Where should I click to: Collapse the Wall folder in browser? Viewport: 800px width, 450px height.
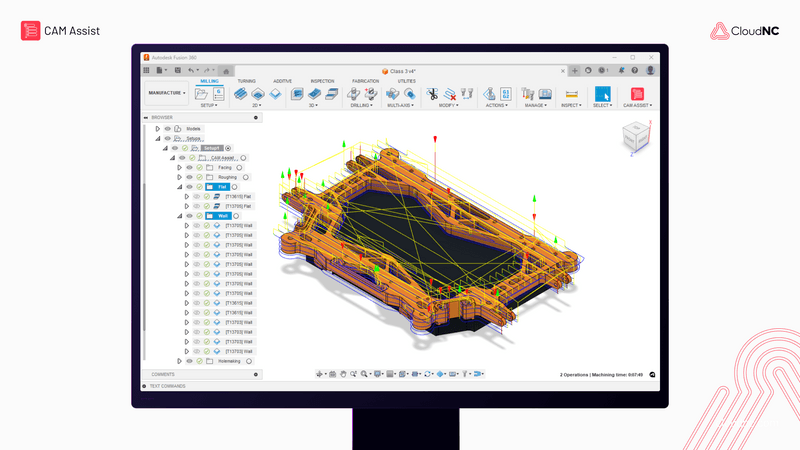coord(180,216)
